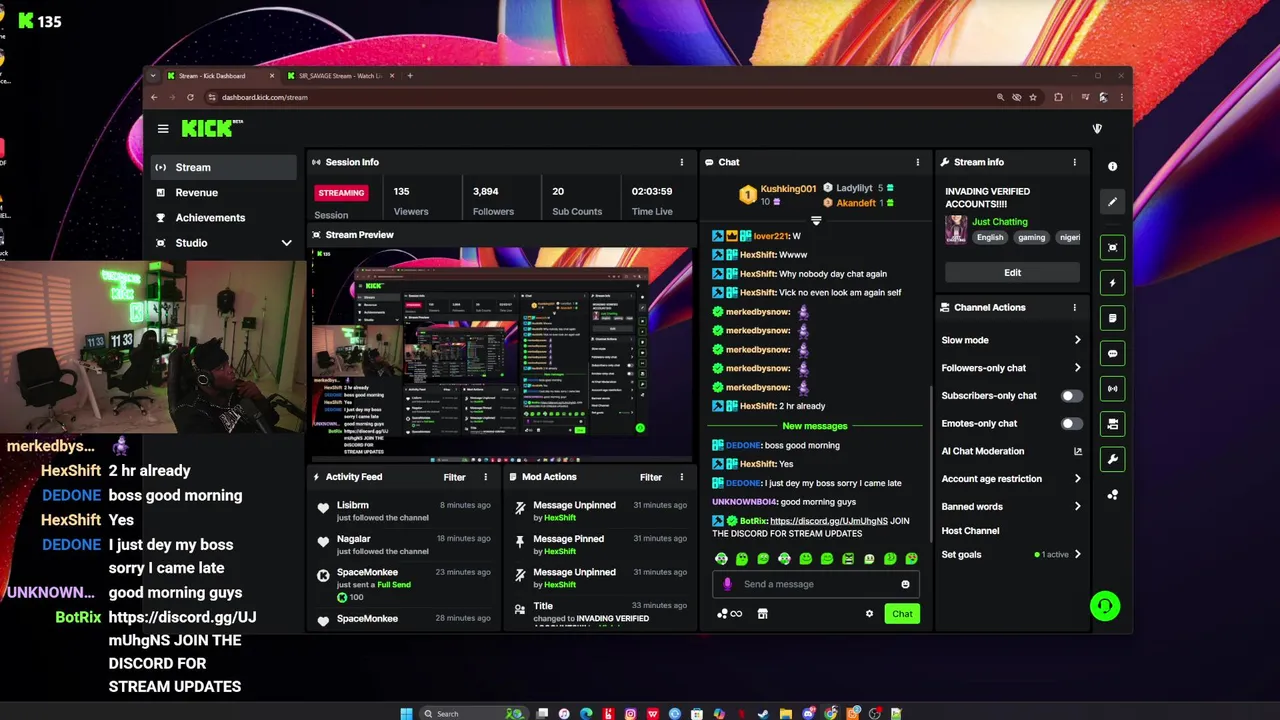The width and height of the screenshot is (1280, 720).
Task: Click the three-dots cluster icon in right sidebar
Action: click(1112, 495)
